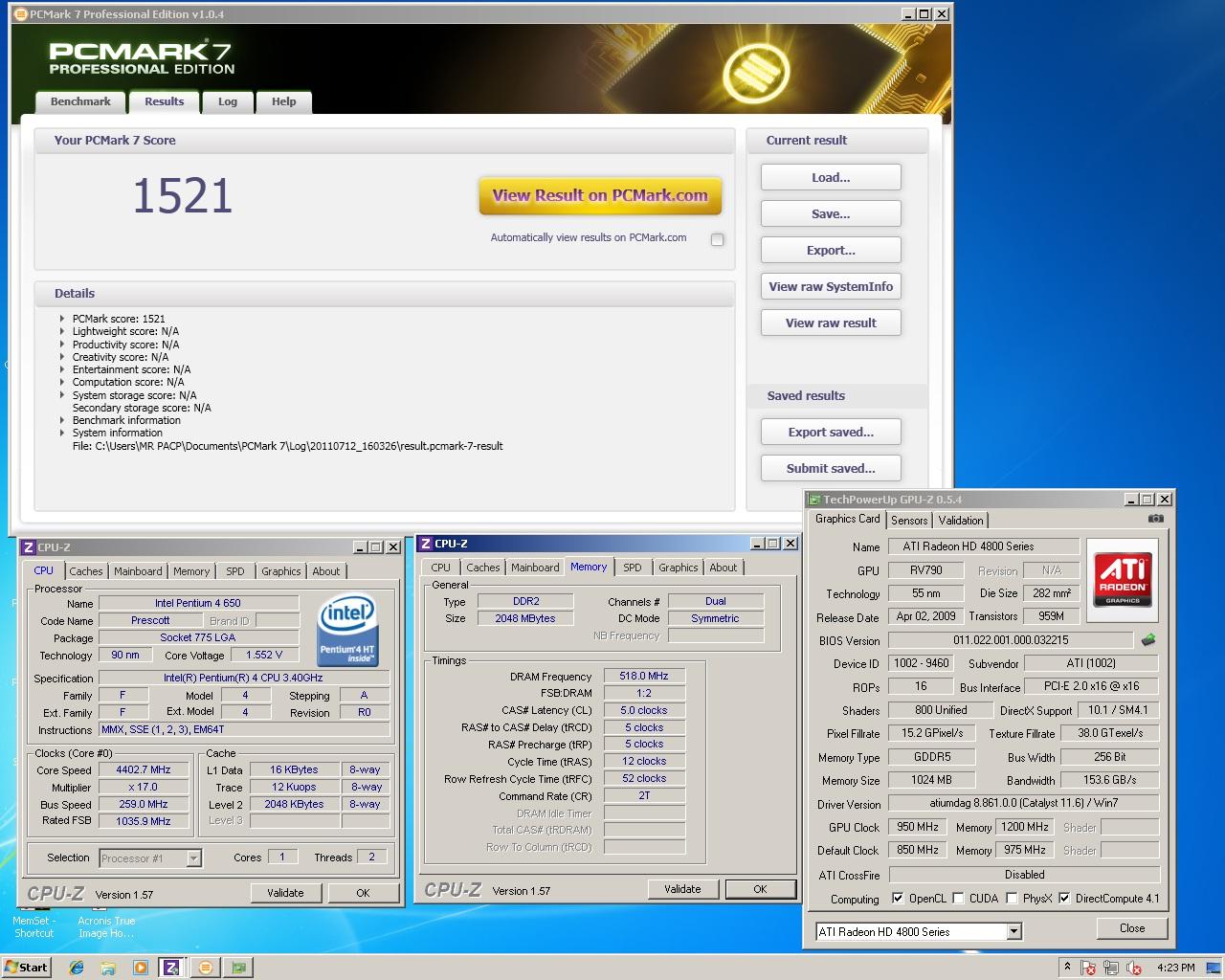Image resolution: width=1225 pixels, height=980 pixels.
Task: Switch to the Sensors tab in GPU-Z
Action: [909, 521]
